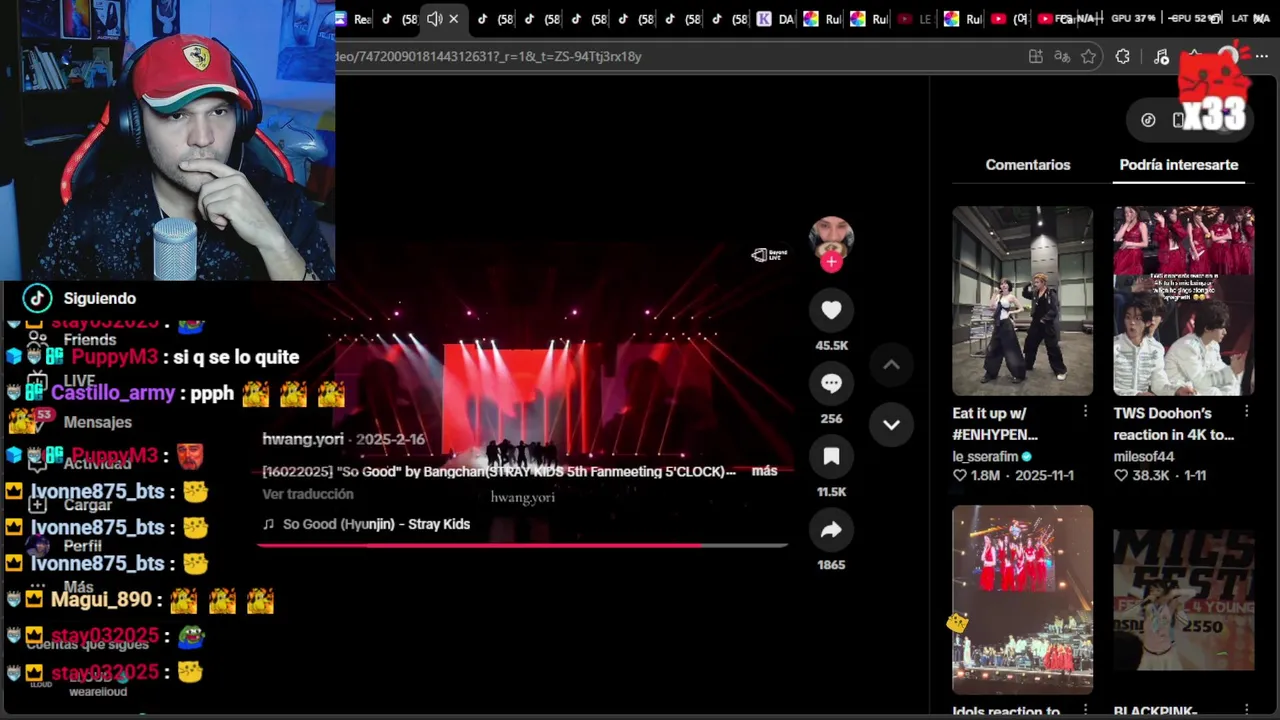Screen dimensions: 1280x720
Task: Open the video creator's avatar
Action: coord(831,238)
